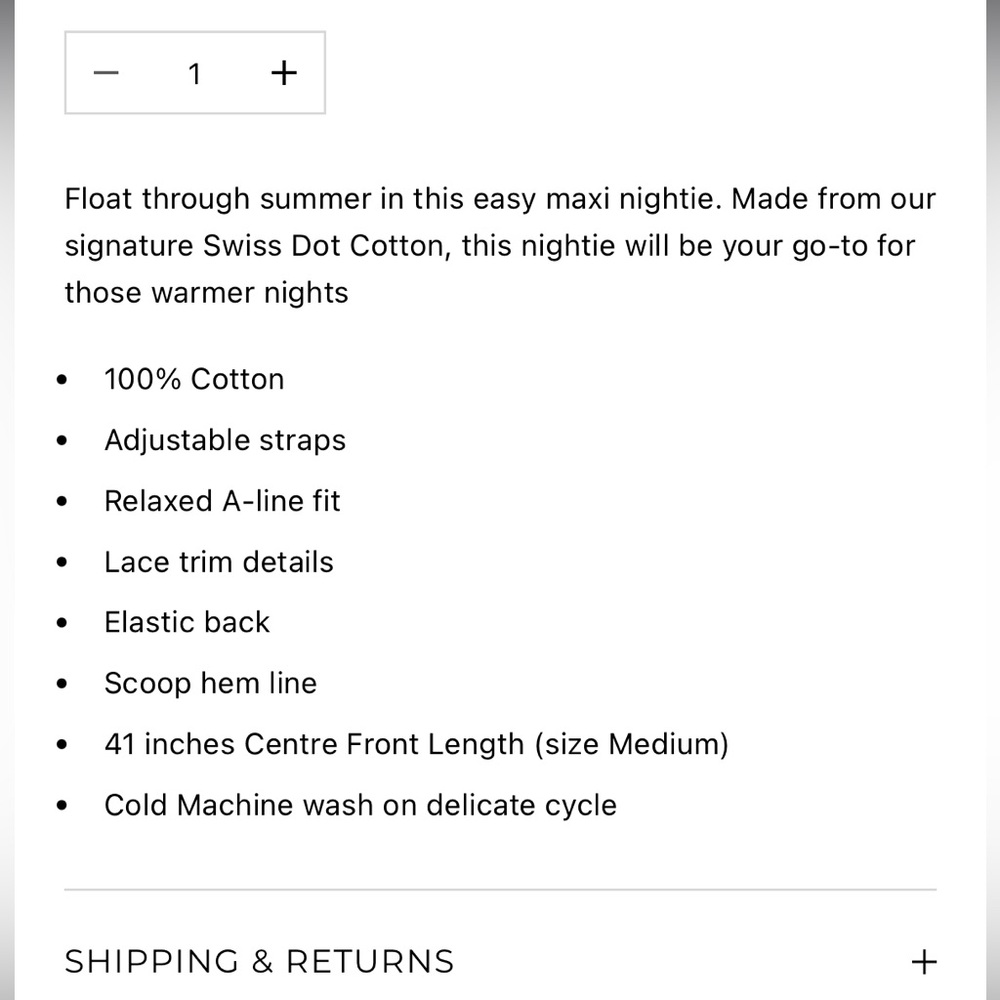Screen dimensions: 1000x1000
Task: Select the quantity value field showing 1
Action: (195, 74)
